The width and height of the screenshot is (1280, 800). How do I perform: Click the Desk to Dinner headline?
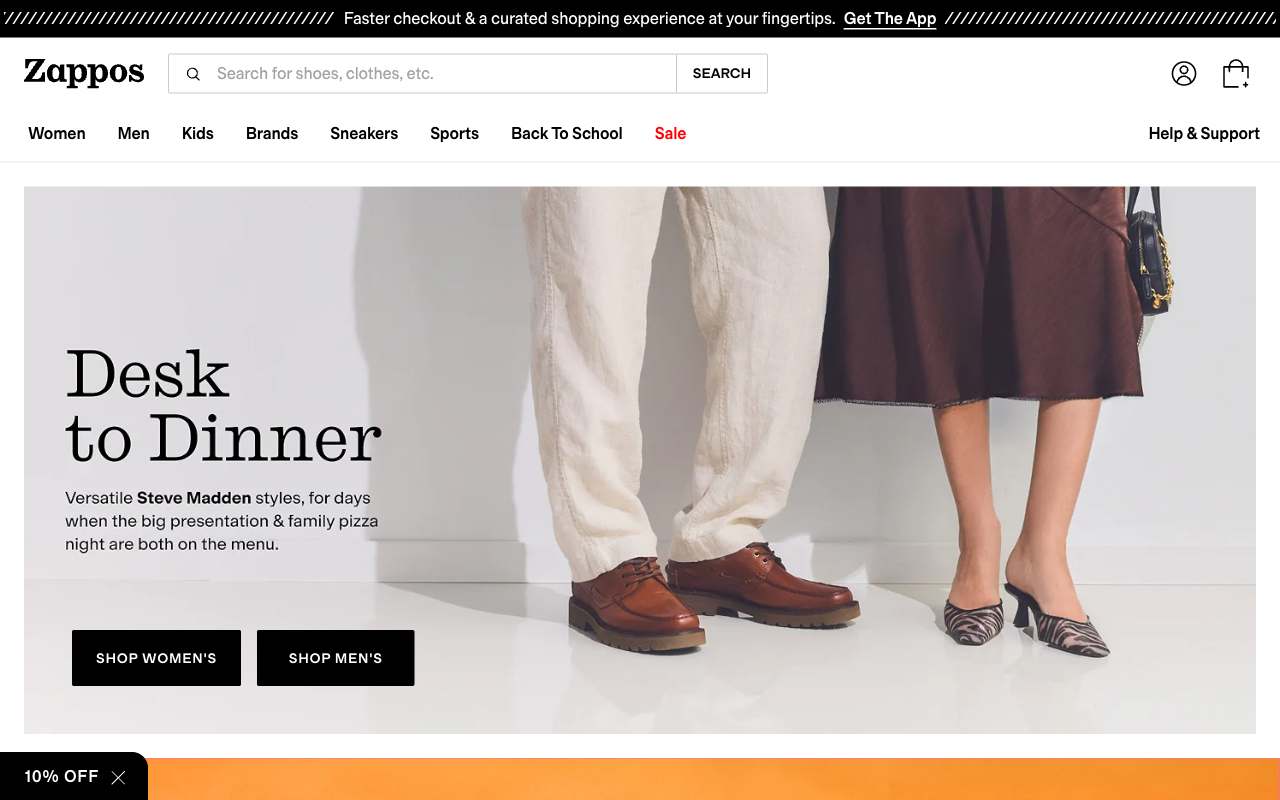(x=223, y=406)
